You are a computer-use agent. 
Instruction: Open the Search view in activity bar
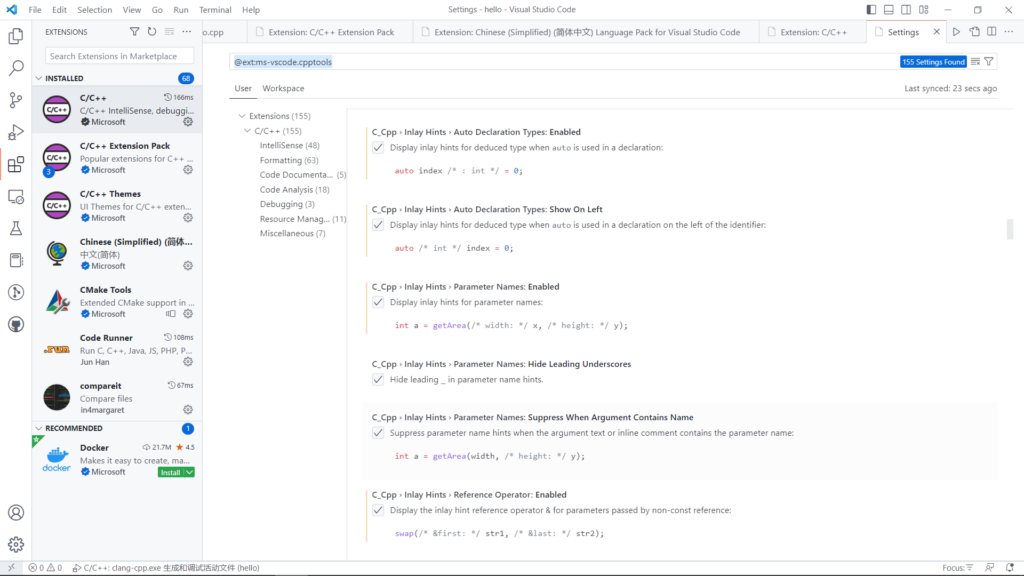point(16,69)
